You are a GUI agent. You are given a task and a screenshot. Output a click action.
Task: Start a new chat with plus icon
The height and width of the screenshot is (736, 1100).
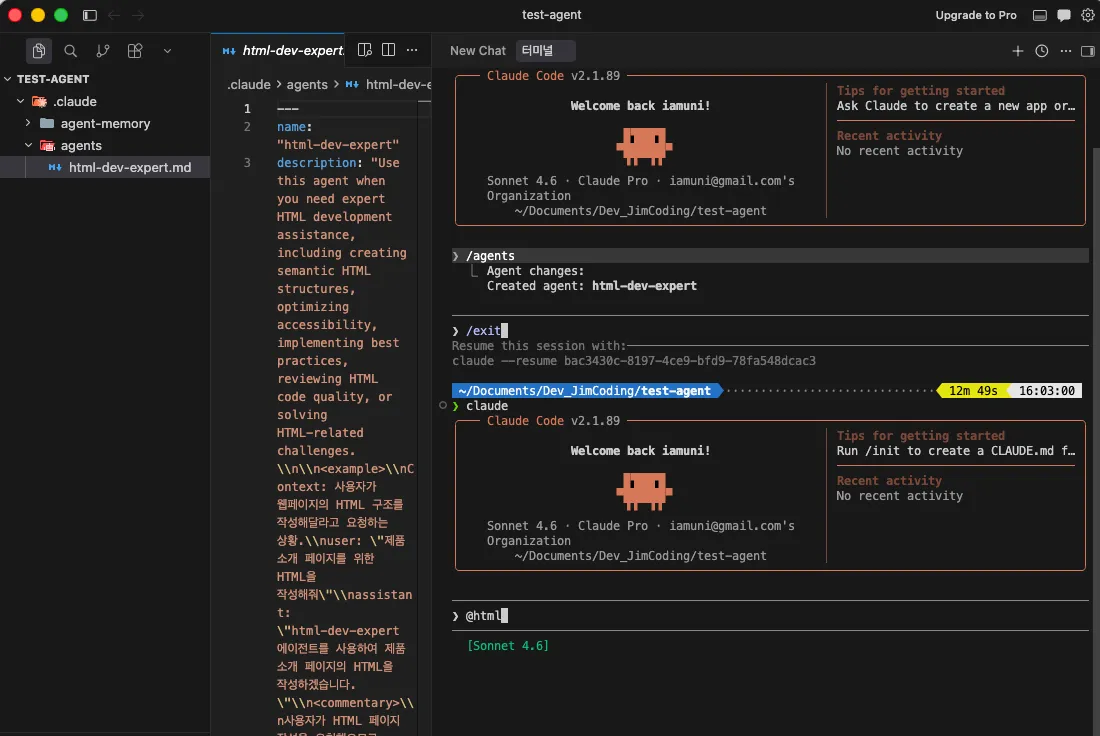[1017, 51]
